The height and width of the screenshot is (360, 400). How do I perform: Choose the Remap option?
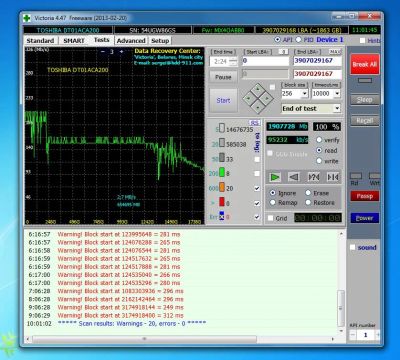point(273,203)
